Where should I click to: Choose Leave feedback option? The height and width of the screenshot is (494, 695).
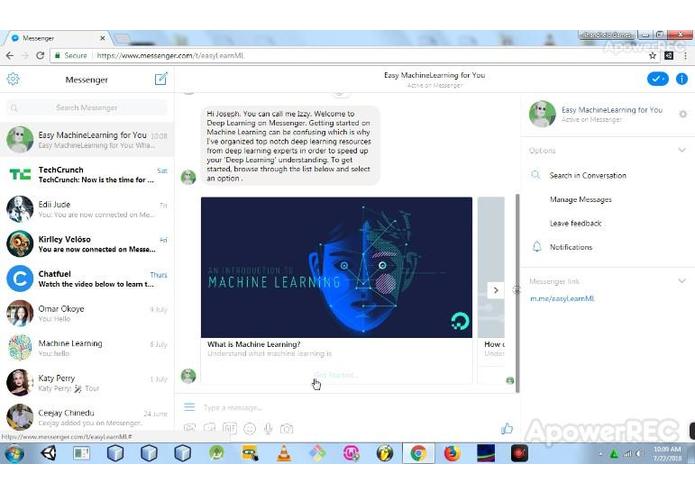tap(575, 223)
